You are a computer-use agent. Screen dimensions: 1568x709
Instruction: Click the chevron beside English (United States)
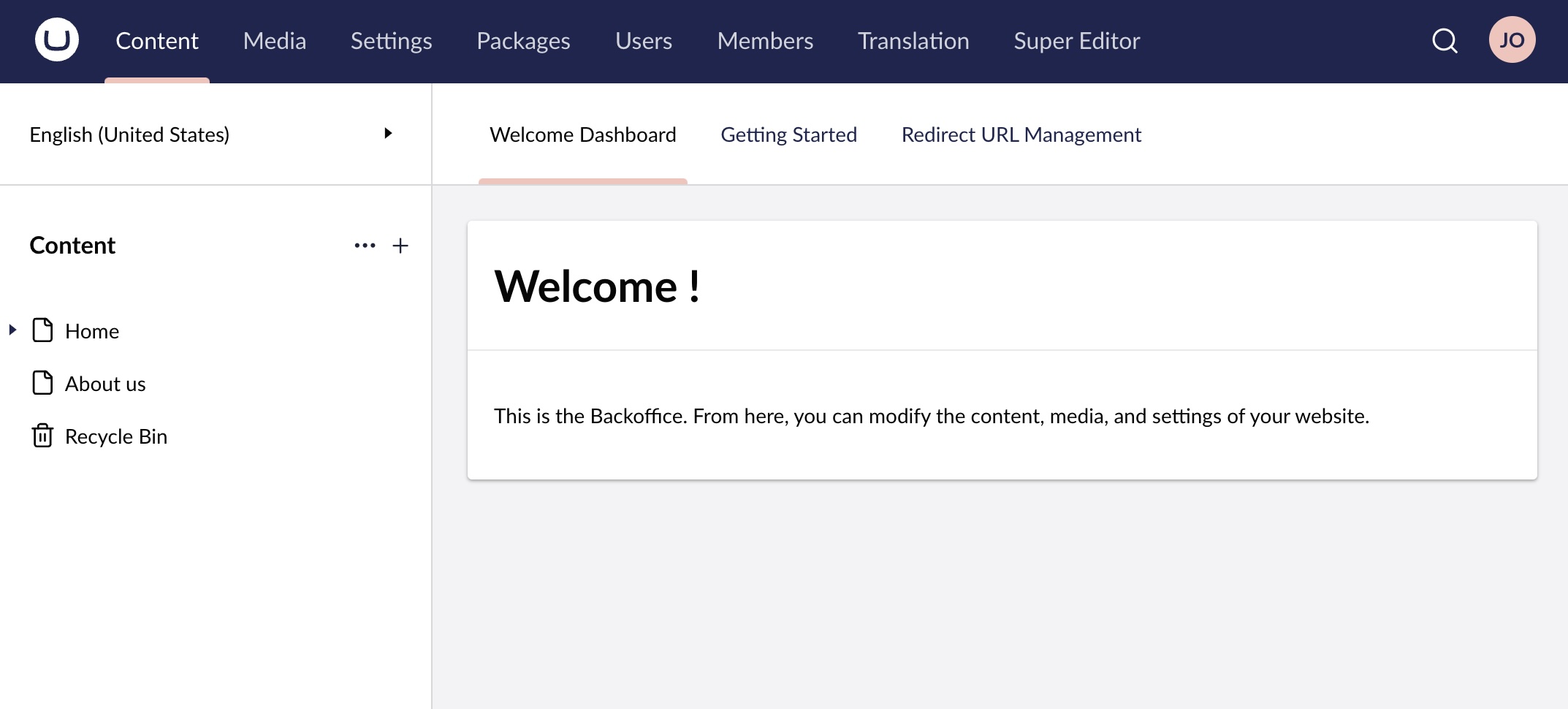(388, 134)
